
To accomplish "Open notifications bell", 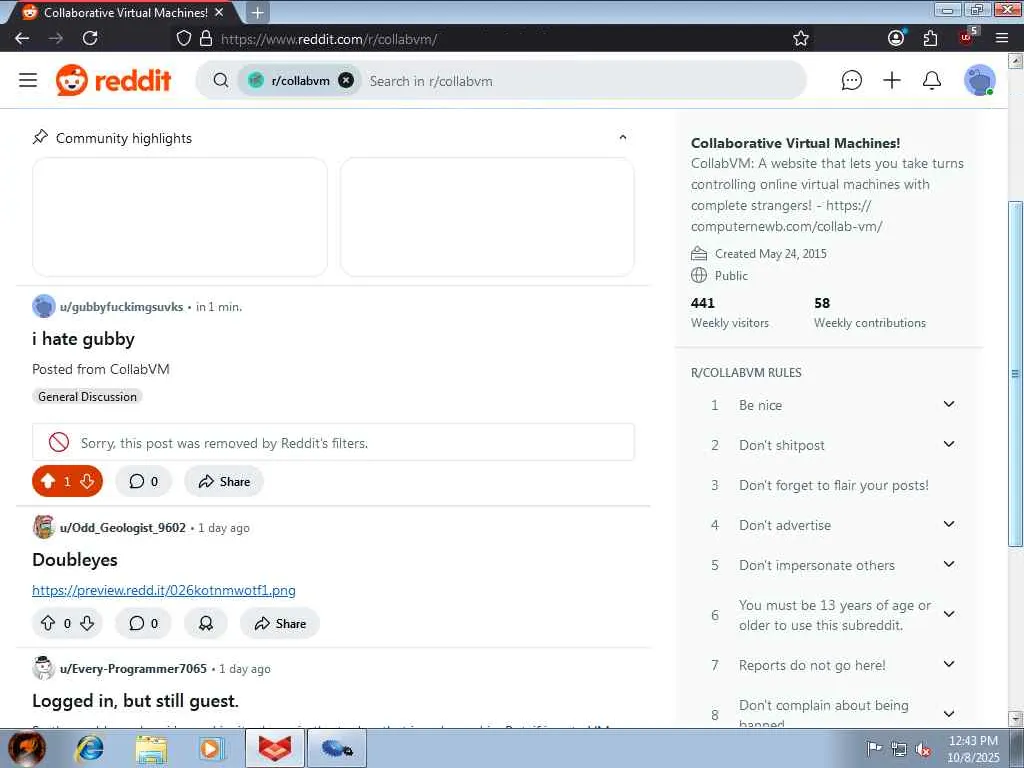I will pyautogui.click(x=932, y=80).
